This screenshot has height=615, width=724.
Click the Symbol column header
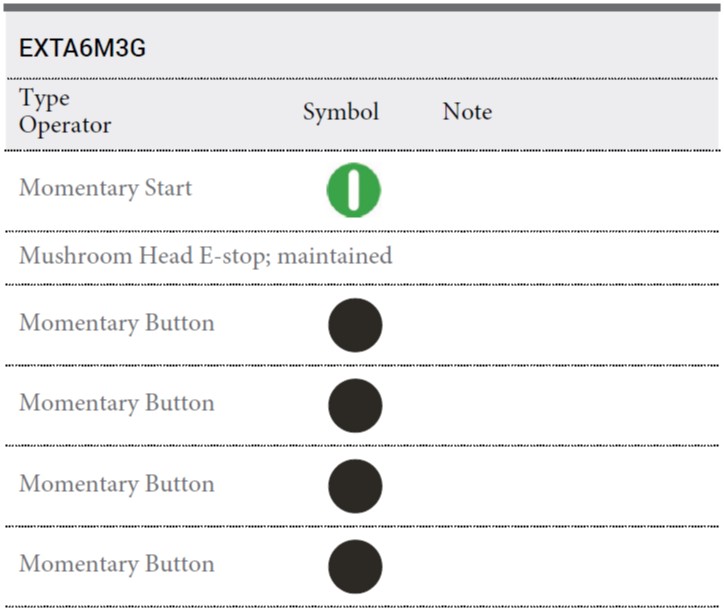coord(341,112)
